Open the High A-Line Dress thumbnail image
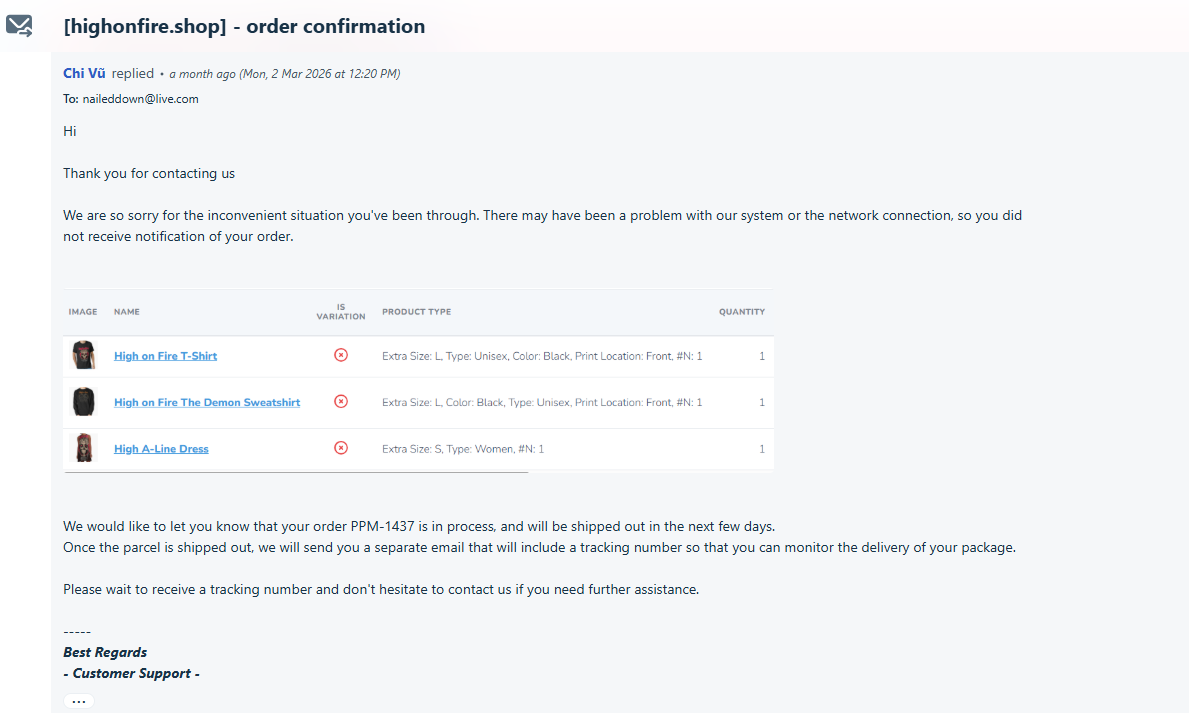The image size is (1189, 713). [x=84, y=448]
